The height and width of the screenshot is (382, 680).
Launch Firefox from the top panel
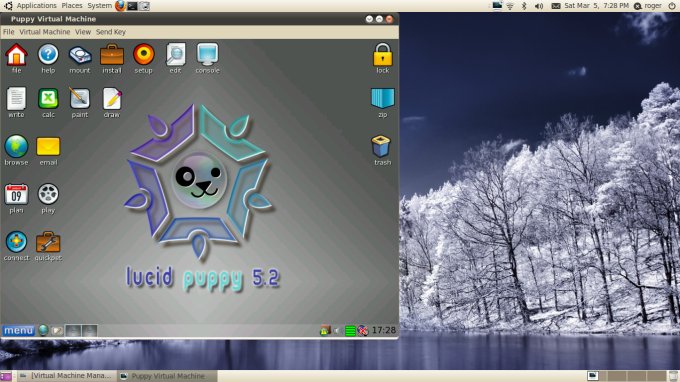[x=120, y=6]
